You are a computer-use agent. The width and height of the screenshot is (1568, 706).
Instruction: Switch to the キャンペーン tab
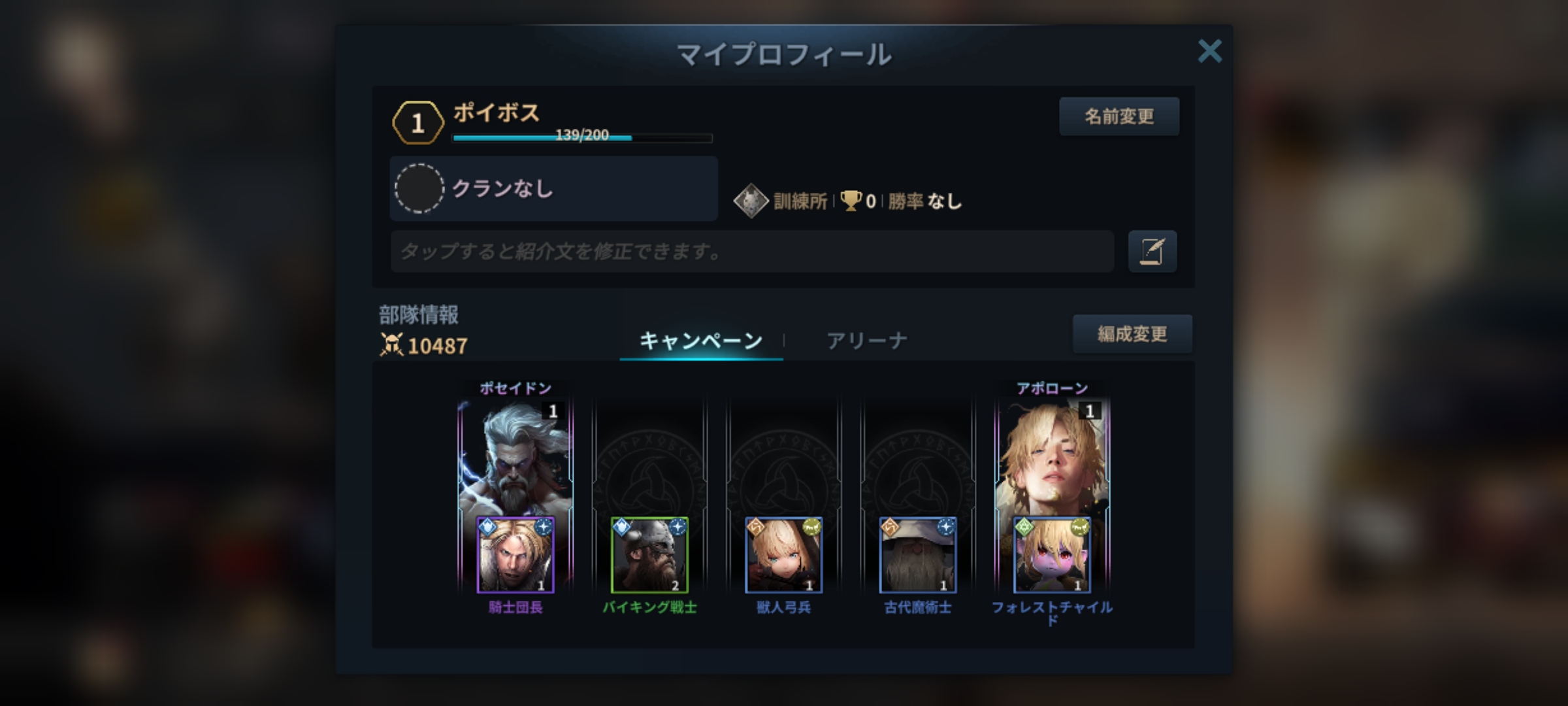701,341
